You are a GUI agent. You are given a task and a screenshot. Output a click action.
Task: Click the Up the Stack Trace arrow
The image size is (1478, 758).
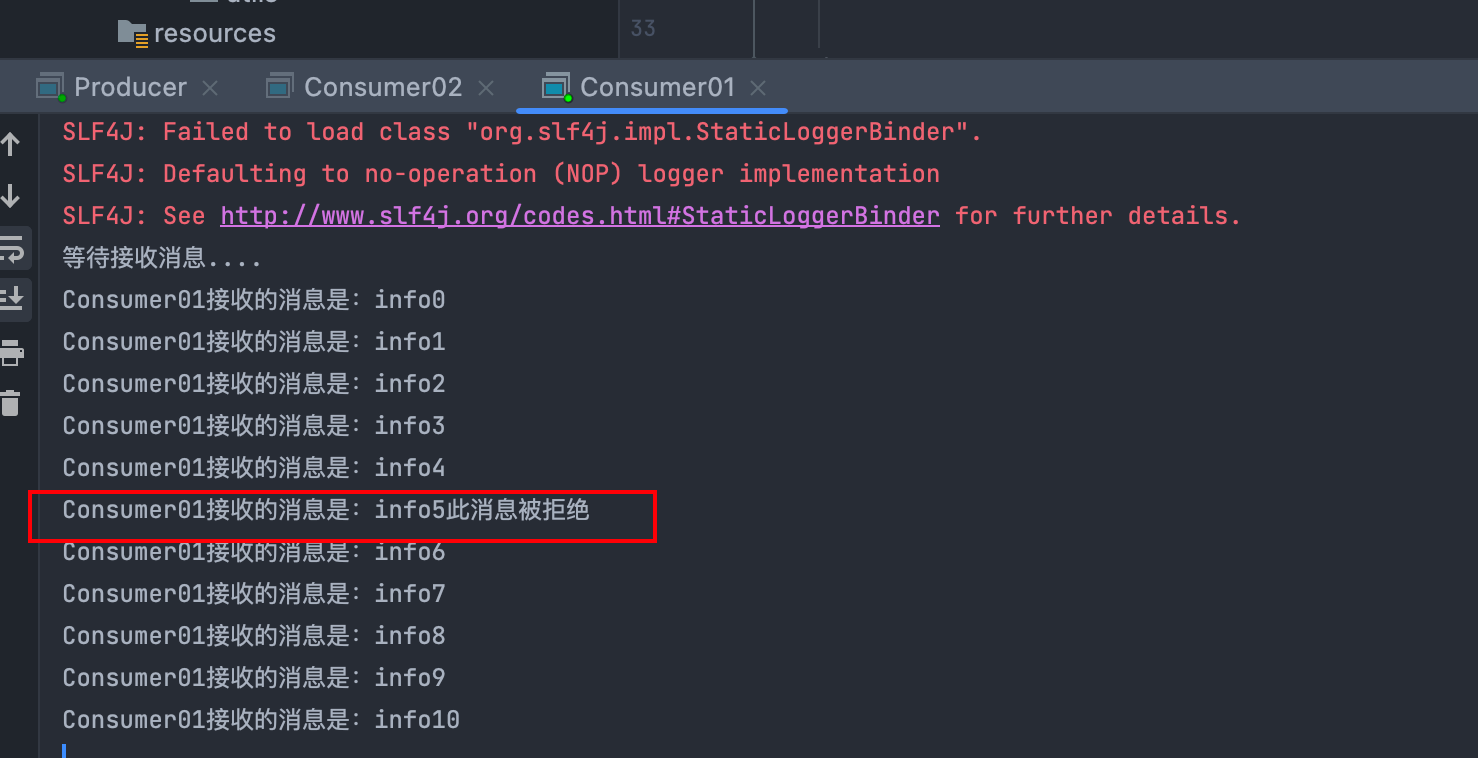[x=11, y=145]
